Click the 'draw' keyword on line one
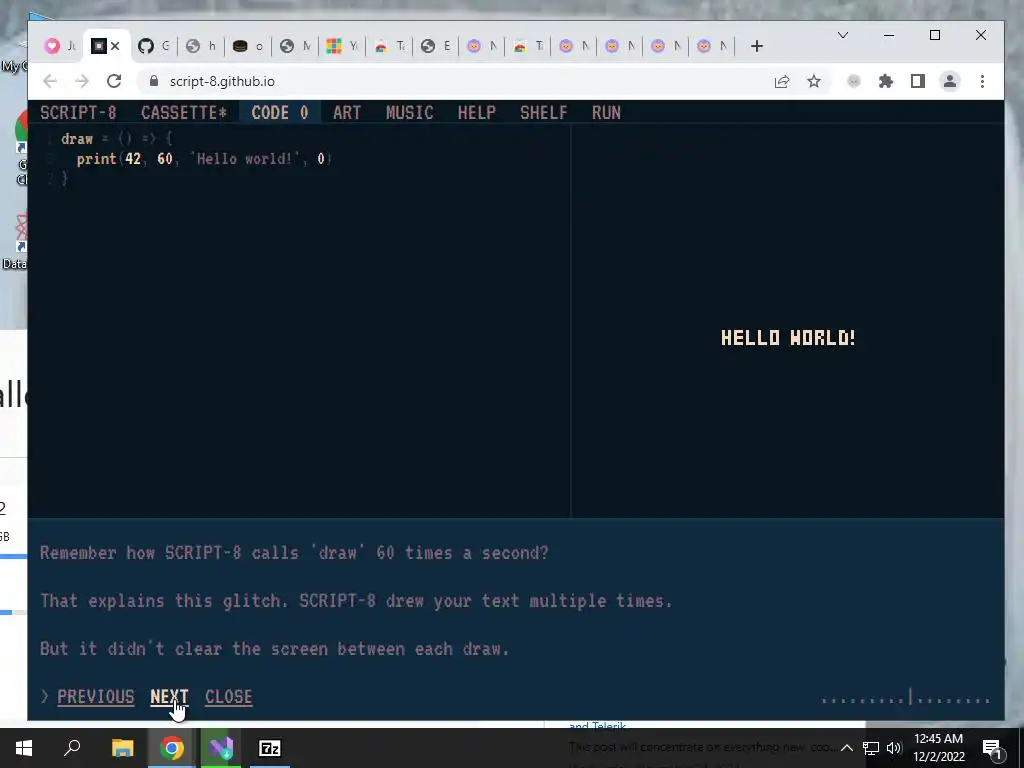 tap(77, 138)
